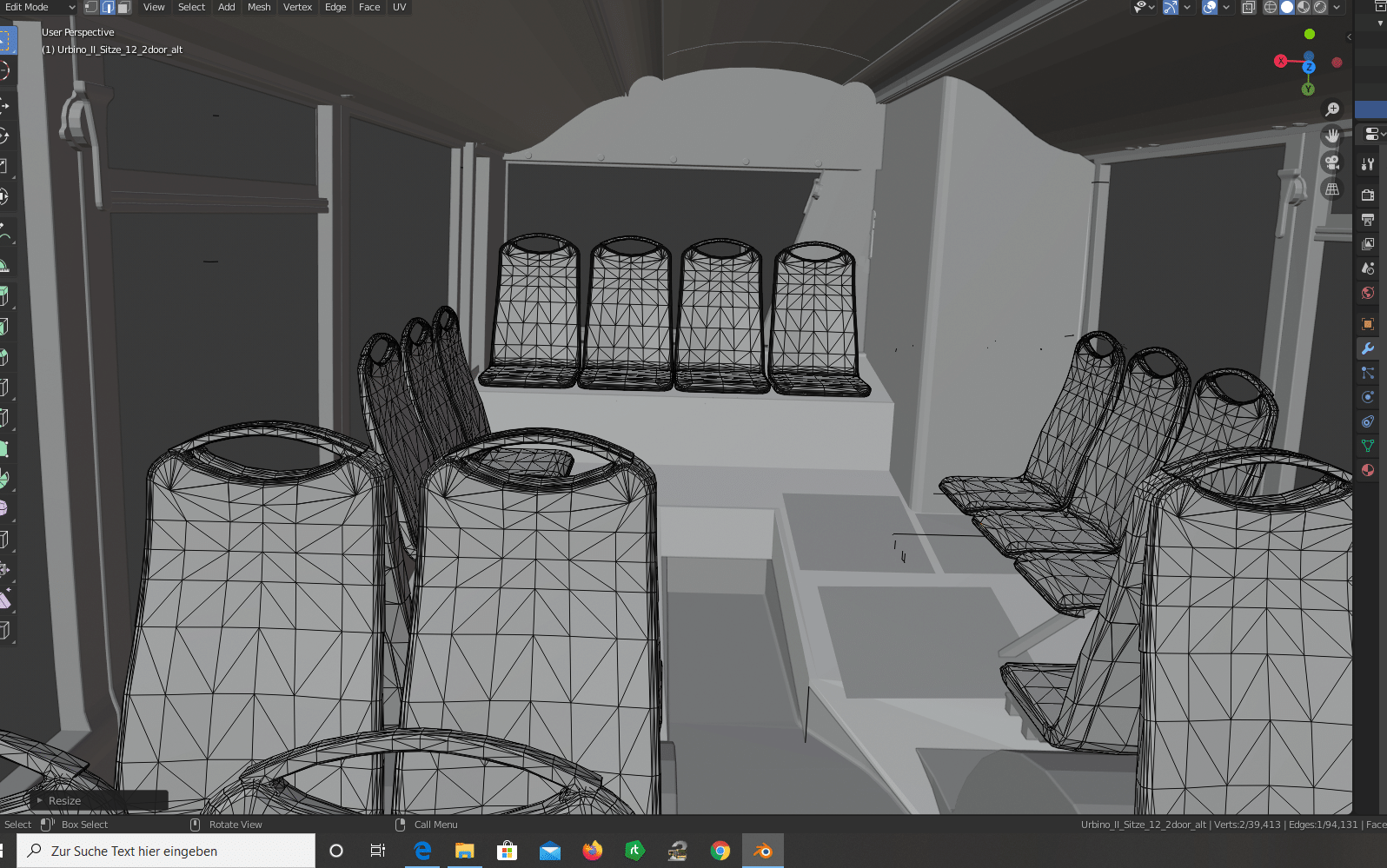Open the Render properties tab

click(x=1368, y=195)
